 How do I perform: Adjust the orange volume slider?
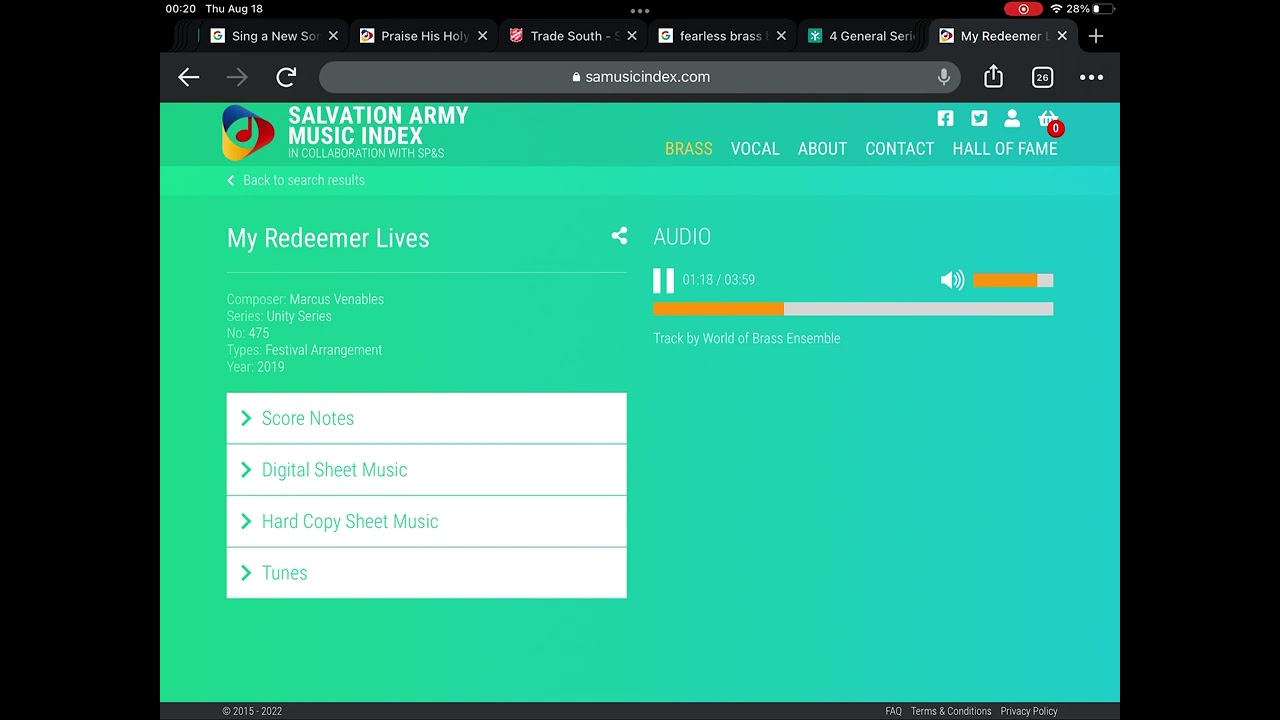[1012, 280]
